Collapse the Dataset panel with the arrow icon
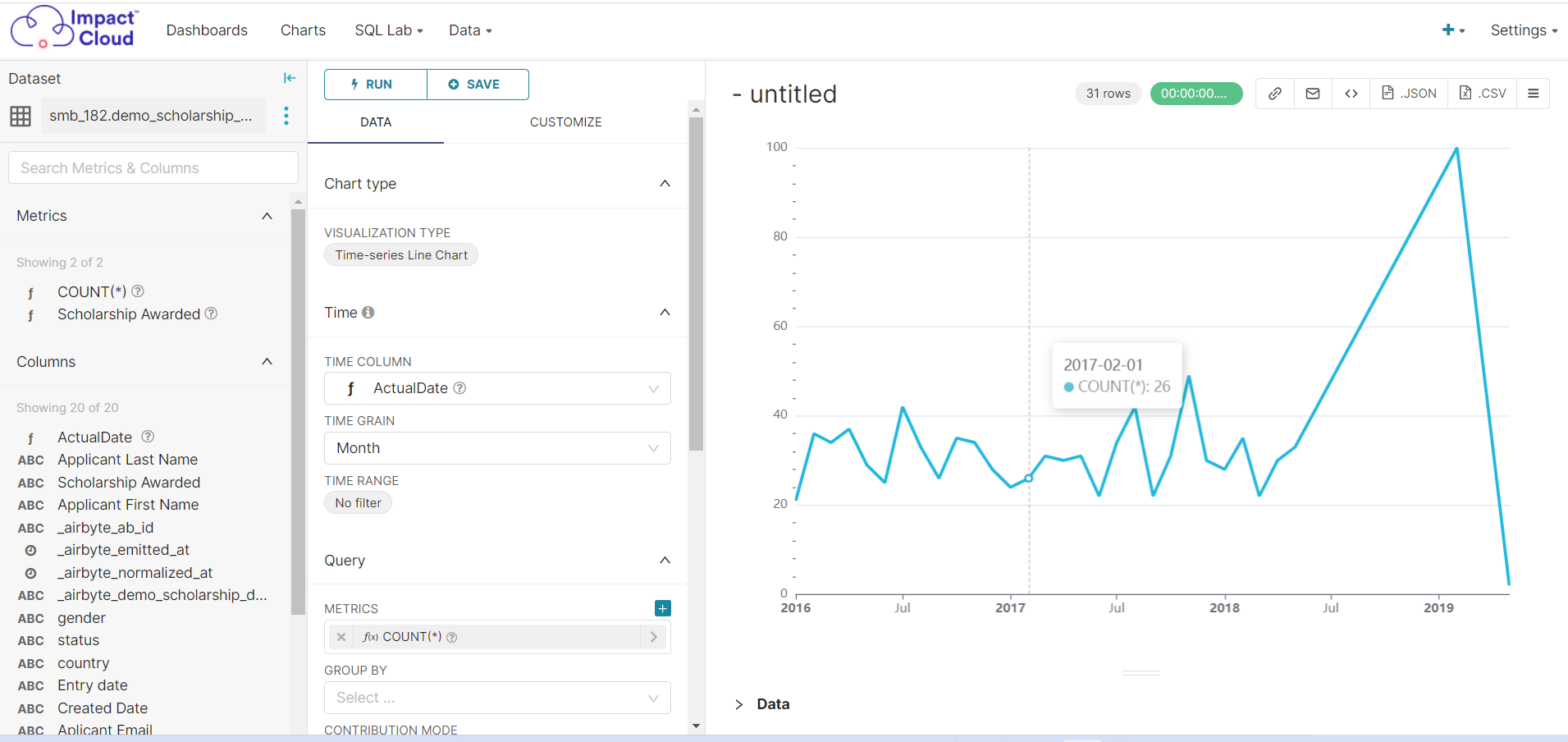1568x742 pixels. [289, 77]
